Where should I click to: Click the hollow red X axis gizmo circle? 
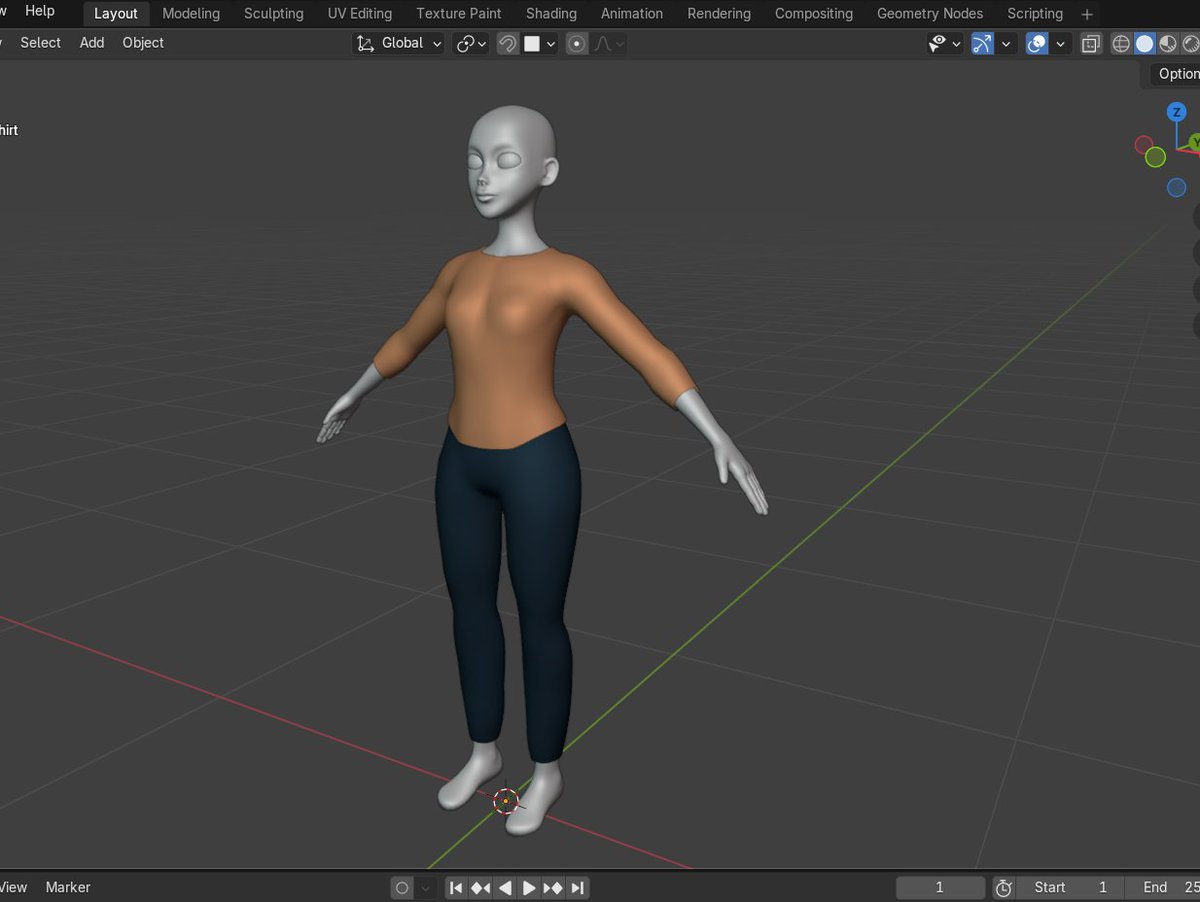click(x=1144, y=145)
